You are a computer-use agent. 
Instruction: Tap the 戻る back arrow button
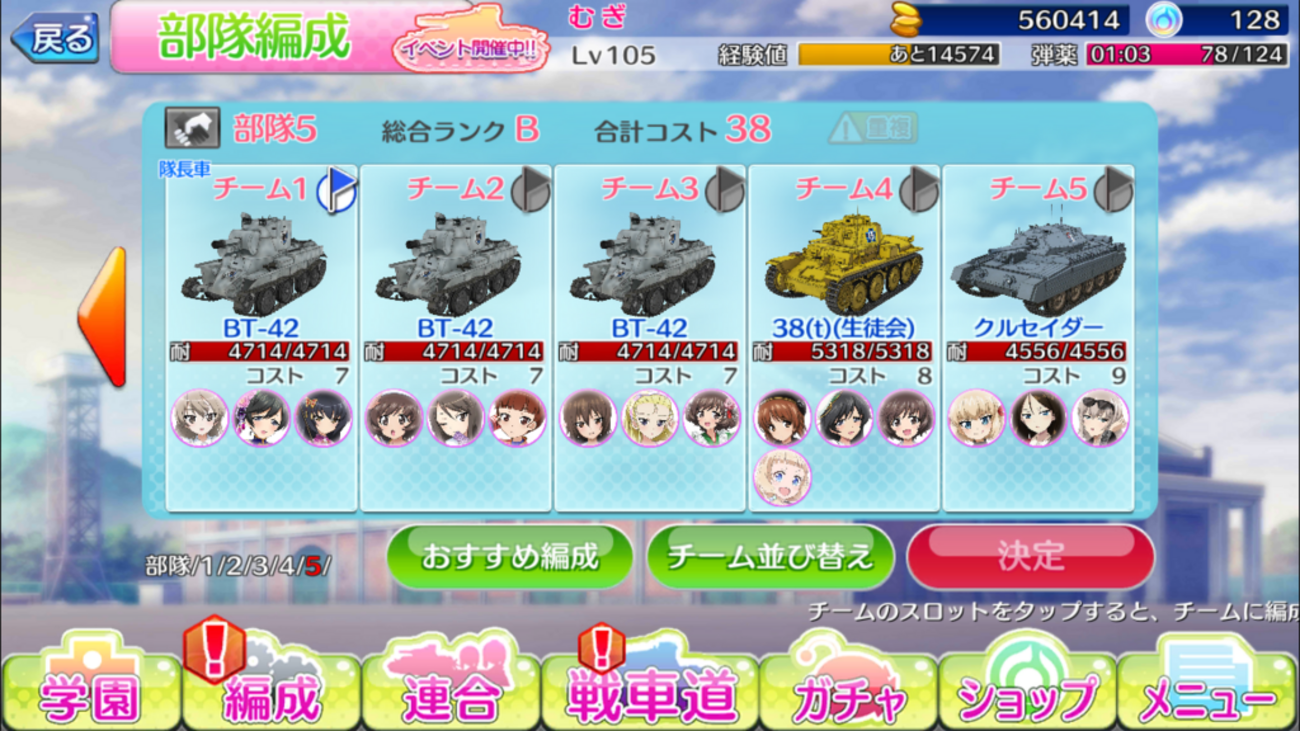tap(55, 38)
